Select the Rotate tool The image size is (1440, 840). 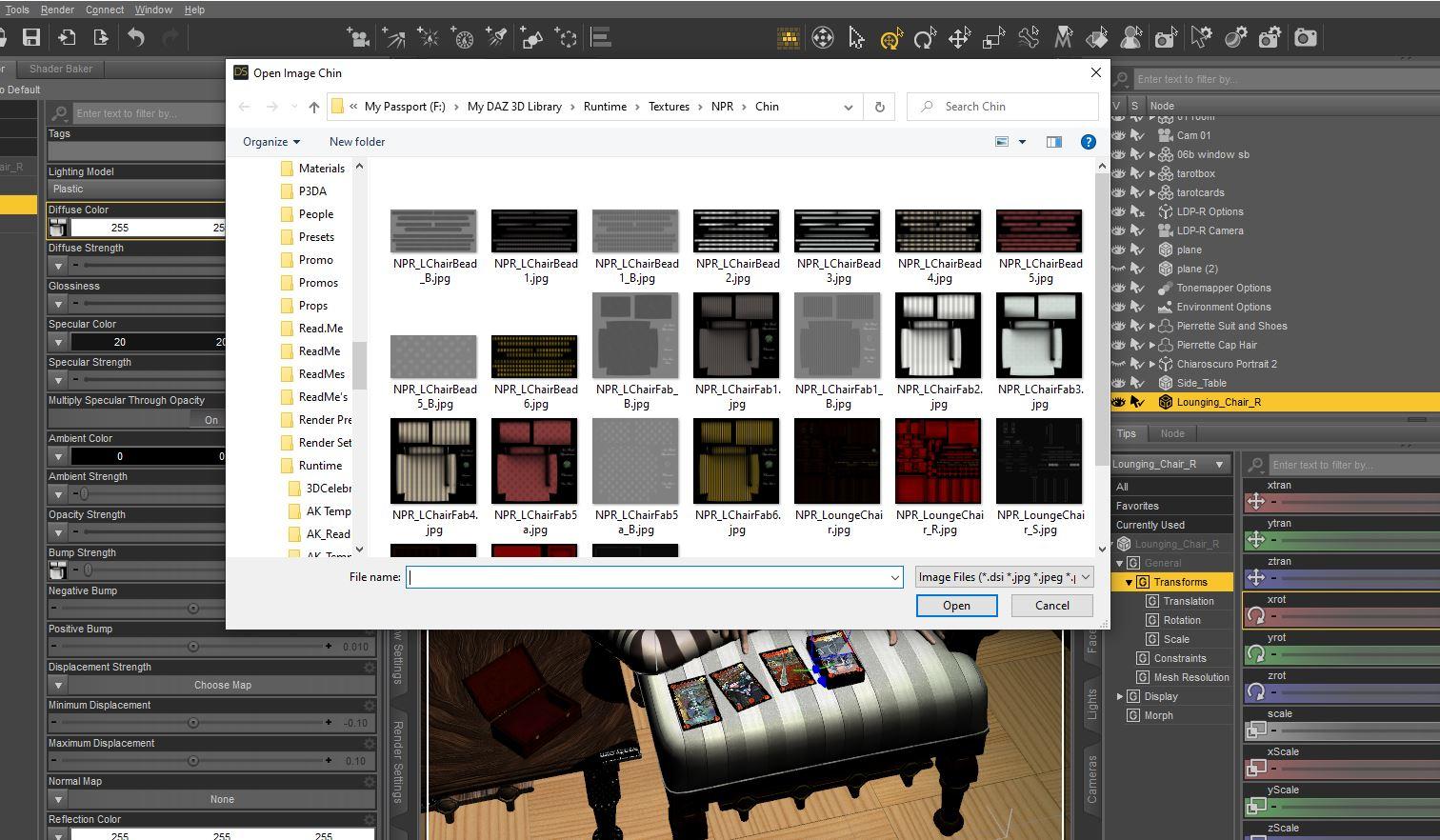tap(924, 39)
